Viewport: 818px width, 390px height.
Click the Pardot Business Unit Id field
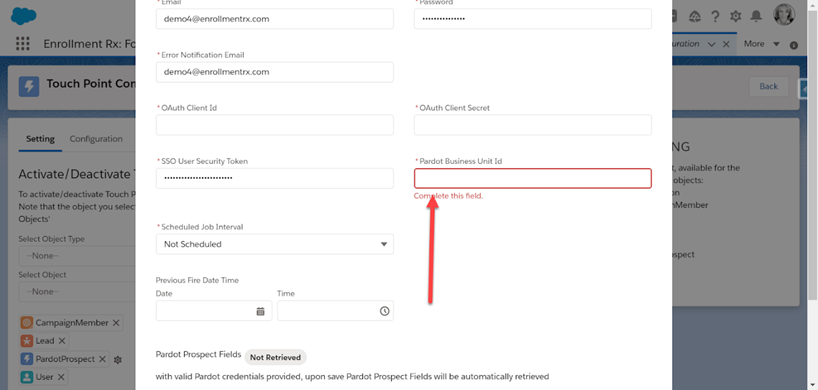point(533,178)
